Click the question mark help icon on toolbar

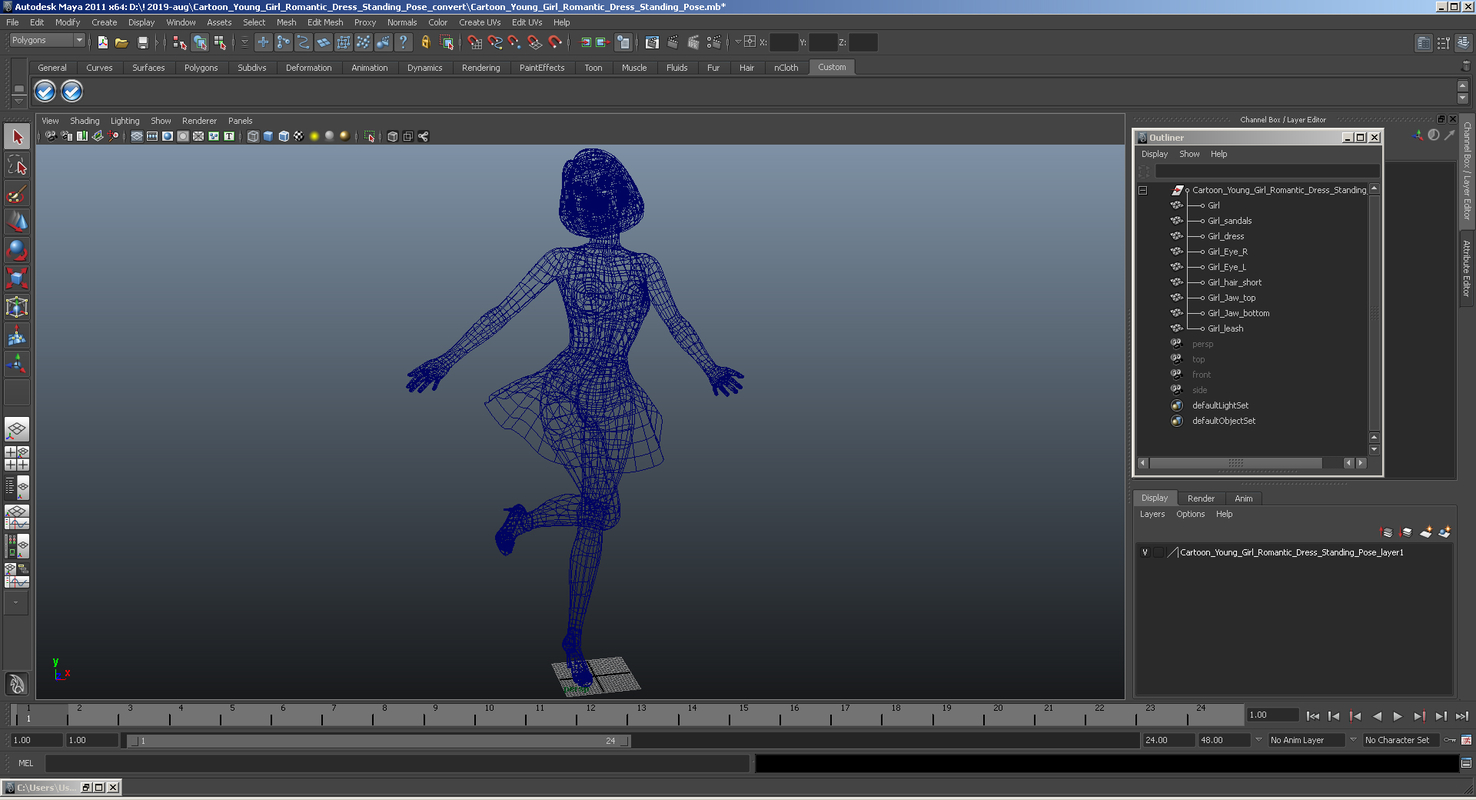[x=402, y=42]
